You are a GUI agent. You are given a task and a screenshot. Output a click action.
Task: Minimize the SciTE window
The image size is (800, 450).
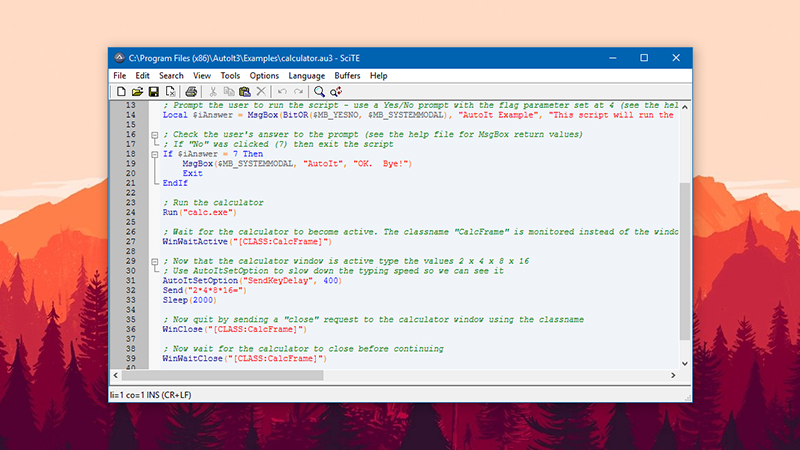[613, 58]
